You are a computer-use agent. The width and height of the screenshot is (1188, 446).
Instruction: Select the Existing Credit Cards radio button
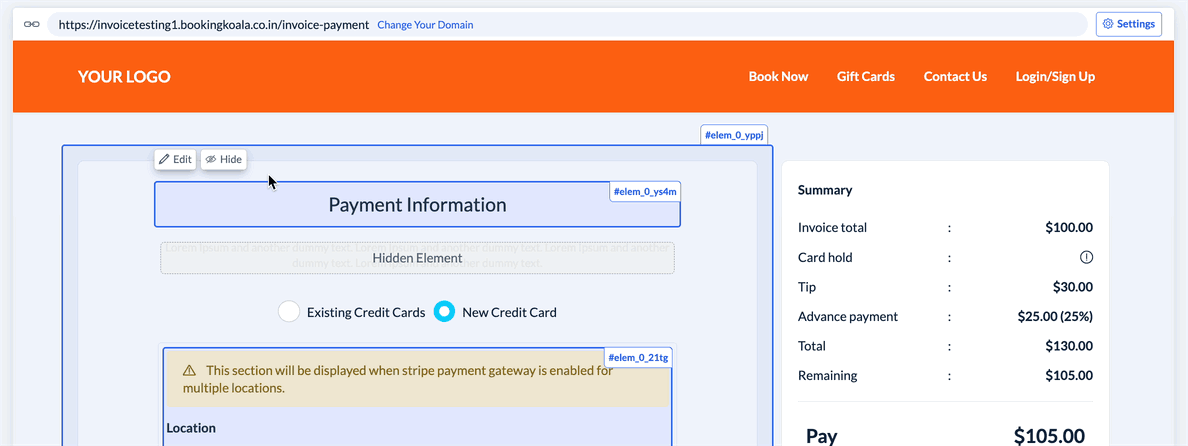point(289,312)
